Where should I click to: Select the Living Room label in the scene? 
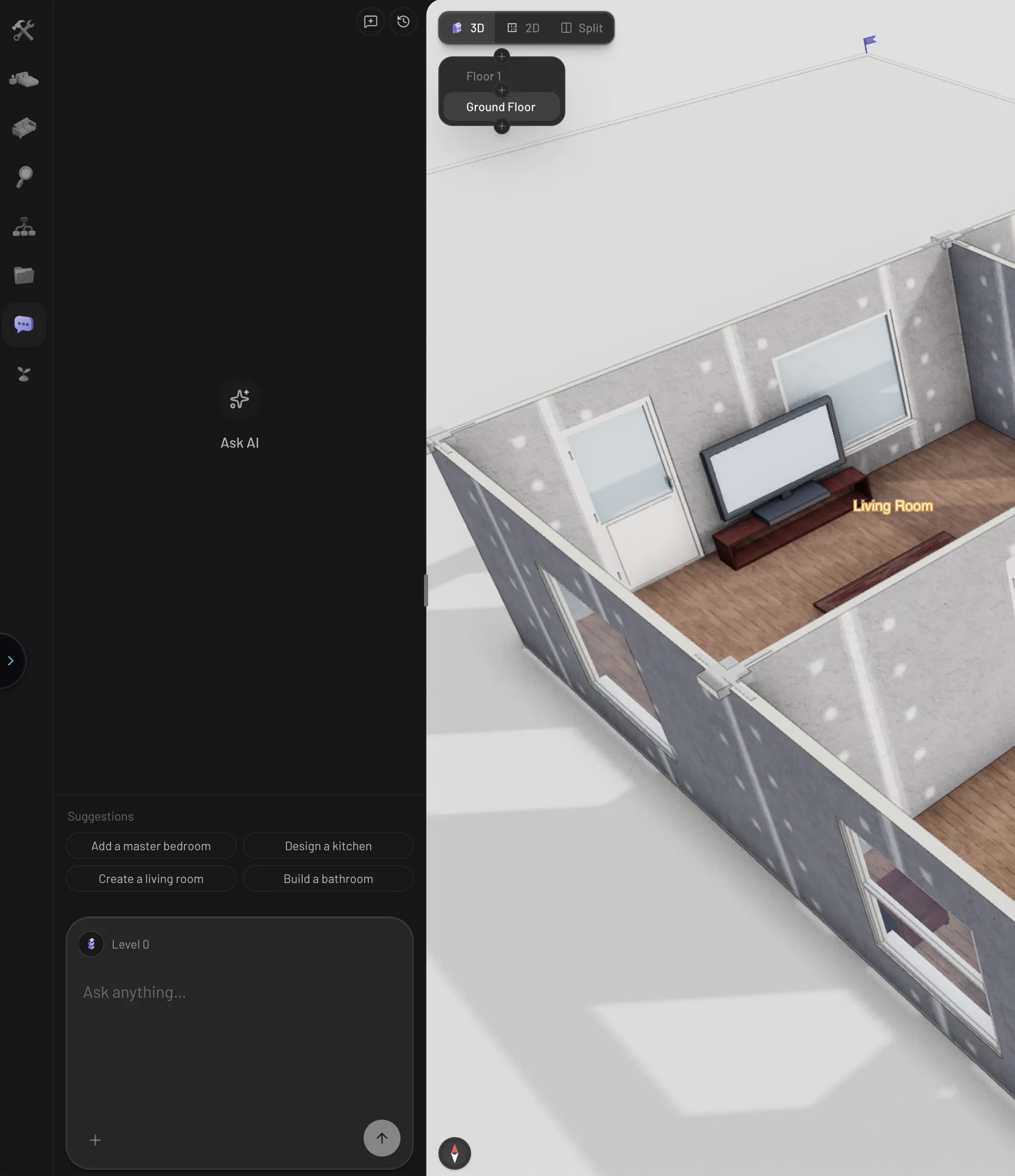click(x=893, y=506)
